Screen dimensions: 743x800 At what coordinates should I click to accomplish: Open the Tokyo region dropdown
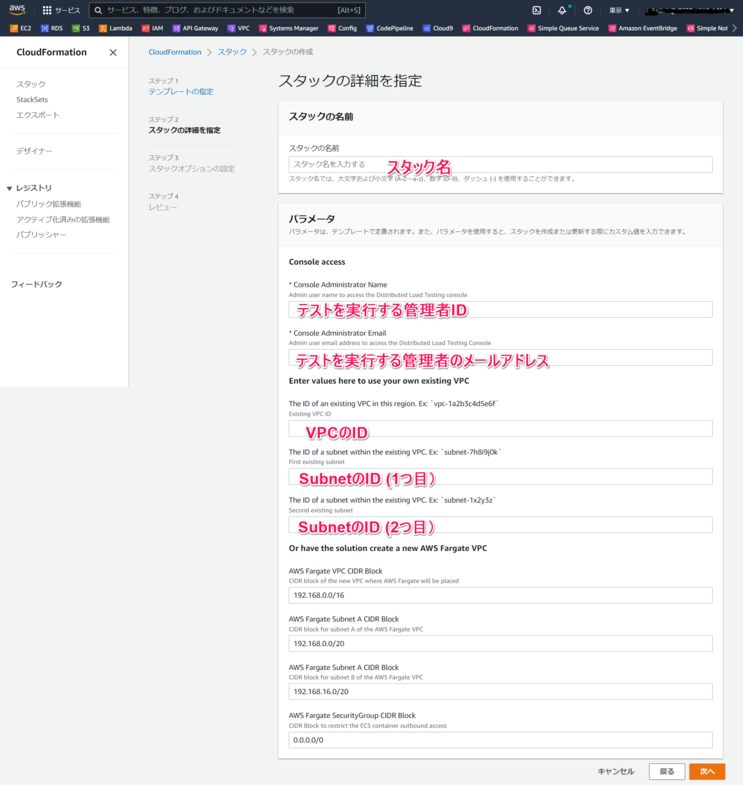pos(619,10)
